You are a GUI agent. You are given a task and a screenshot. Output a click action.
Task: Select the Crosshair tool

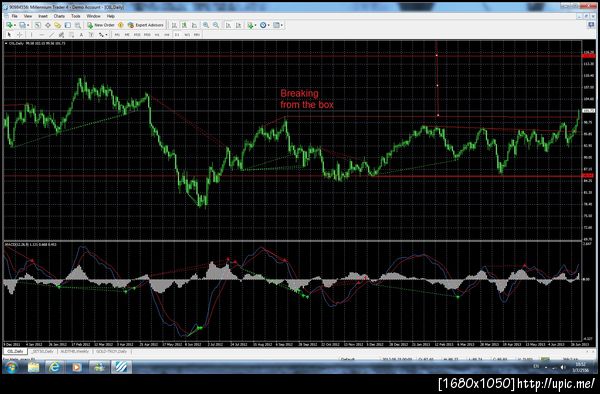coord(20,35)
